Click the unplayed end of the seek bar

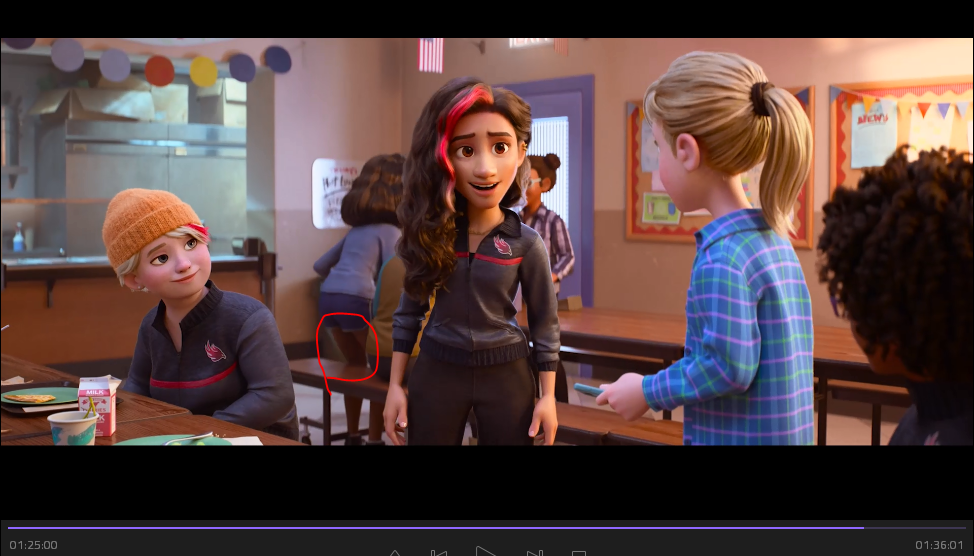click(x=915, y=528)
